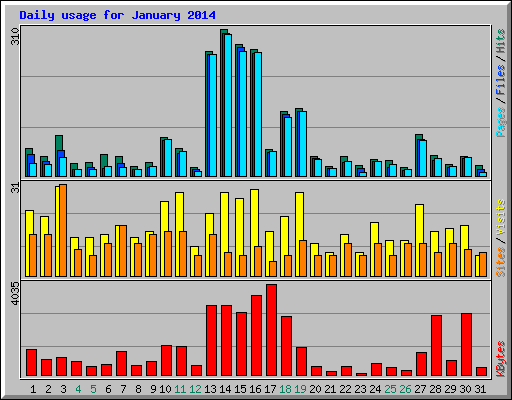Click the cyan pages bar for day 19
This screenshot has width=512, height=400.
303,144
